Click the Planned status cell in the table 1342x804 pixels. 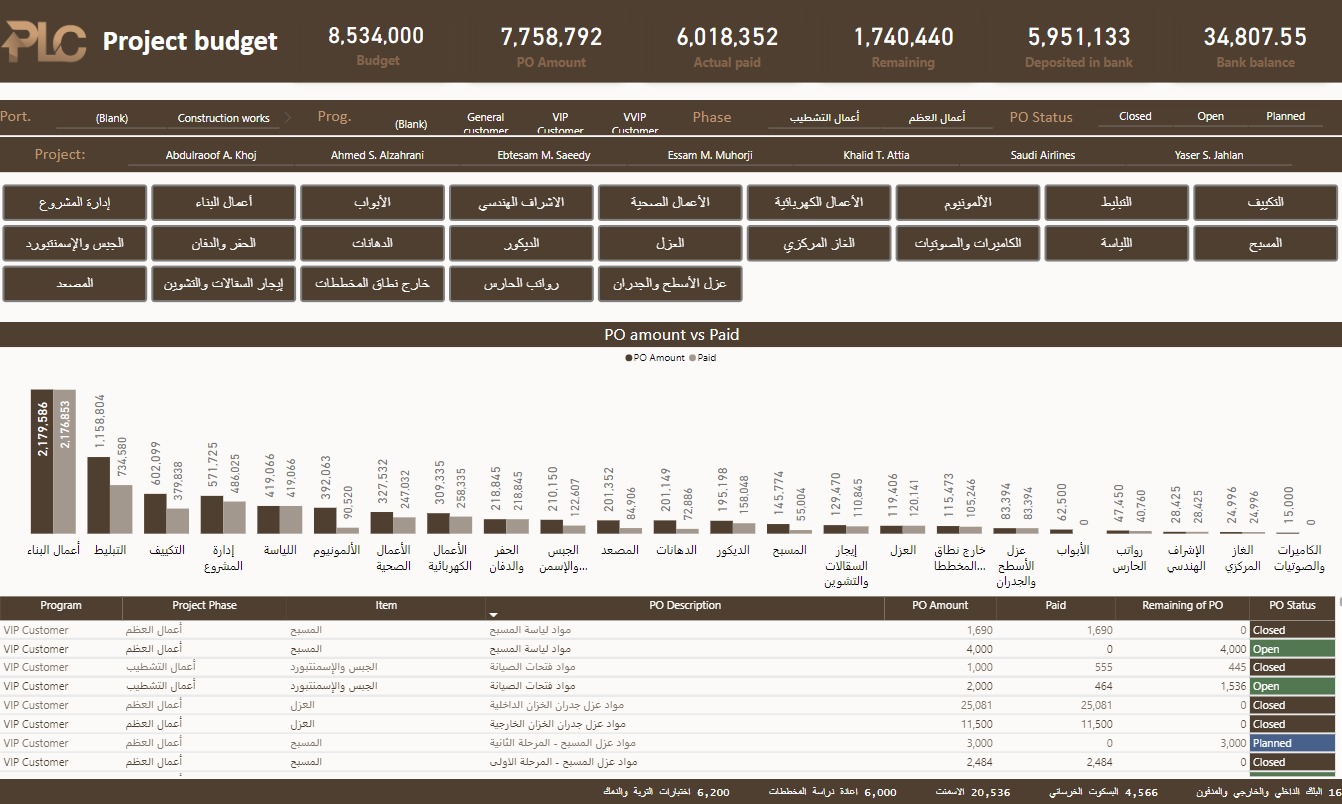coord(1292,743)
